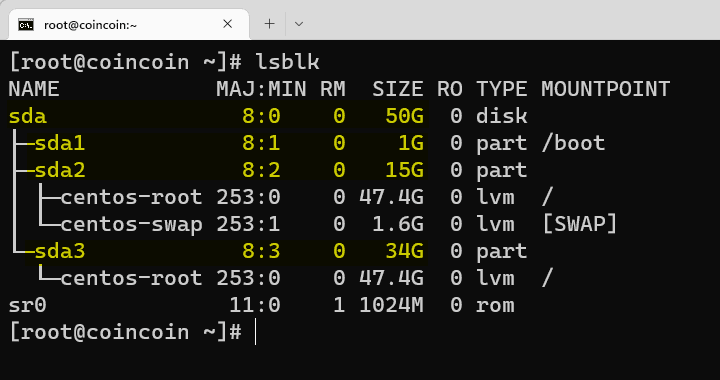720x380 pixels.
Task: Place cursor at the bottom command prompt
Action: [x=255, y=332]
